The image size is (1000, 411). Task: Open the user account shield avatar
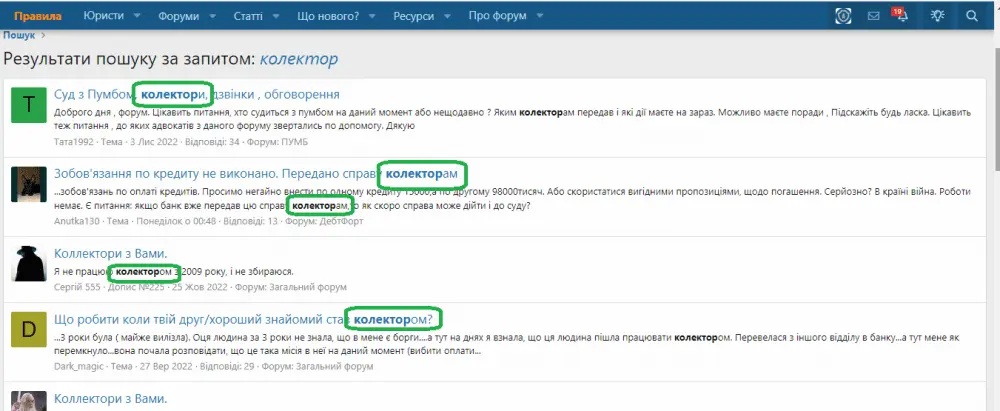[843, 16]
